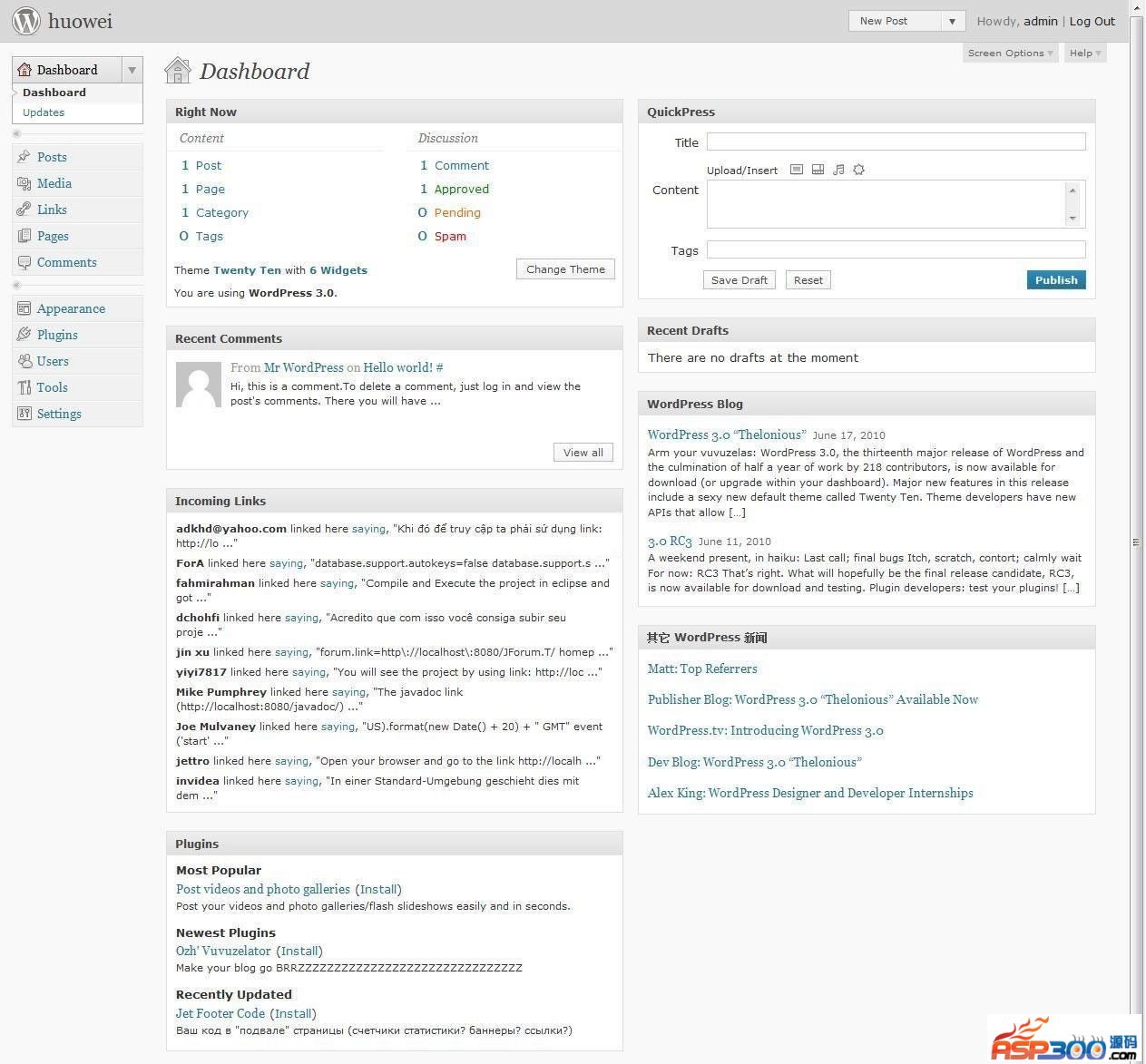This screenshot has width=1146, height=1064.
Task: Open the Posts menu
Action: pyautogui.click(x=52, y=157)
